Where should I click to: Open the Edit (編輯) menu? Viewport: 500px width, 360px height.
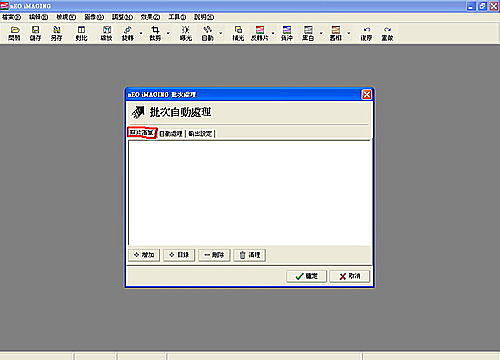click(39, 17)
